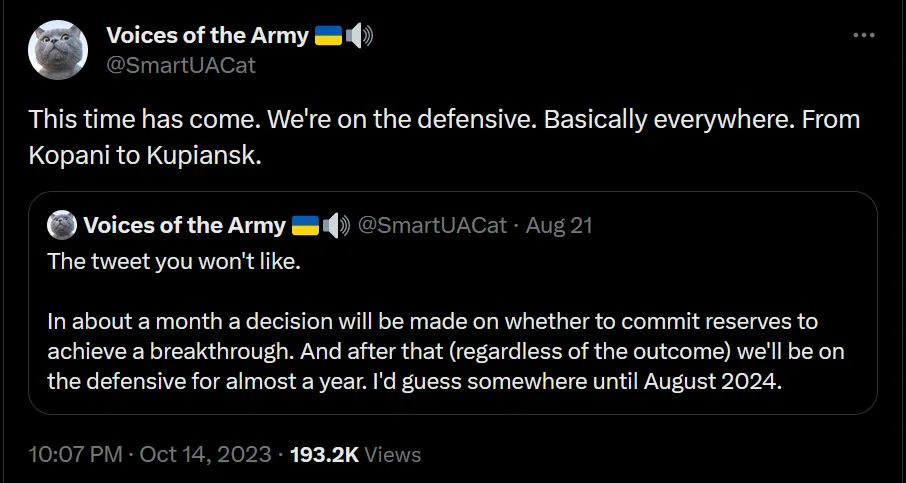906x483 pixels.
Task: View the 193.2K Views analytics
Action: (355, 454)
